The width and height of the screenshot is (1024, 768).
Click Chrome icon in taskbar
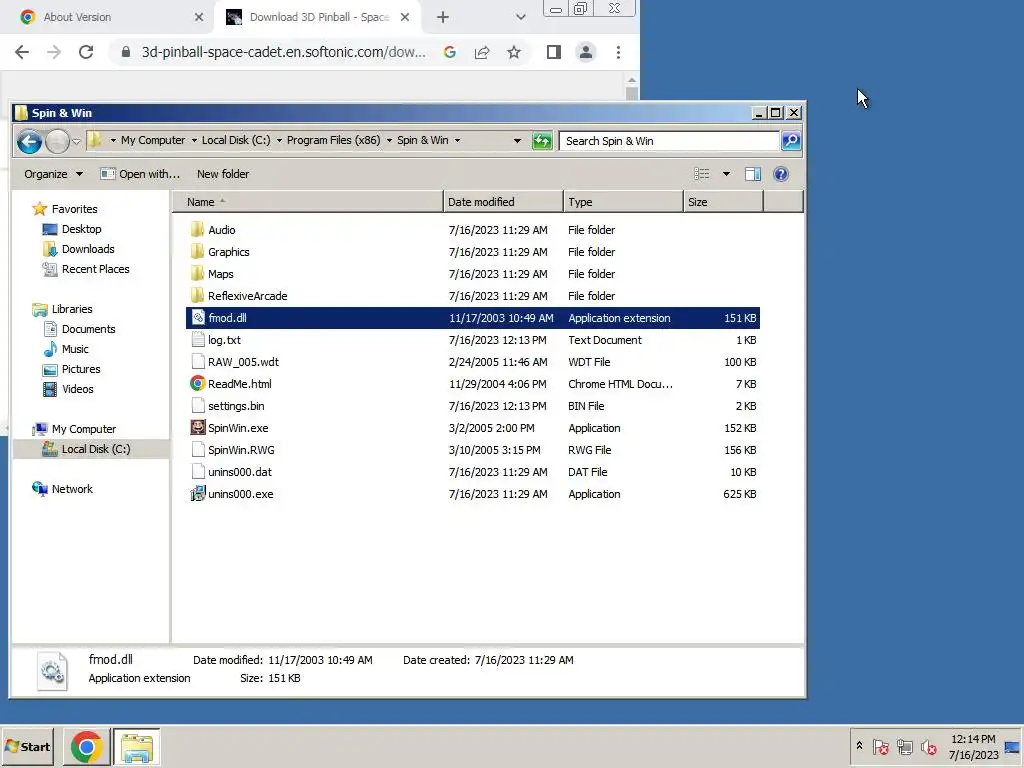(x=86, y=747)
